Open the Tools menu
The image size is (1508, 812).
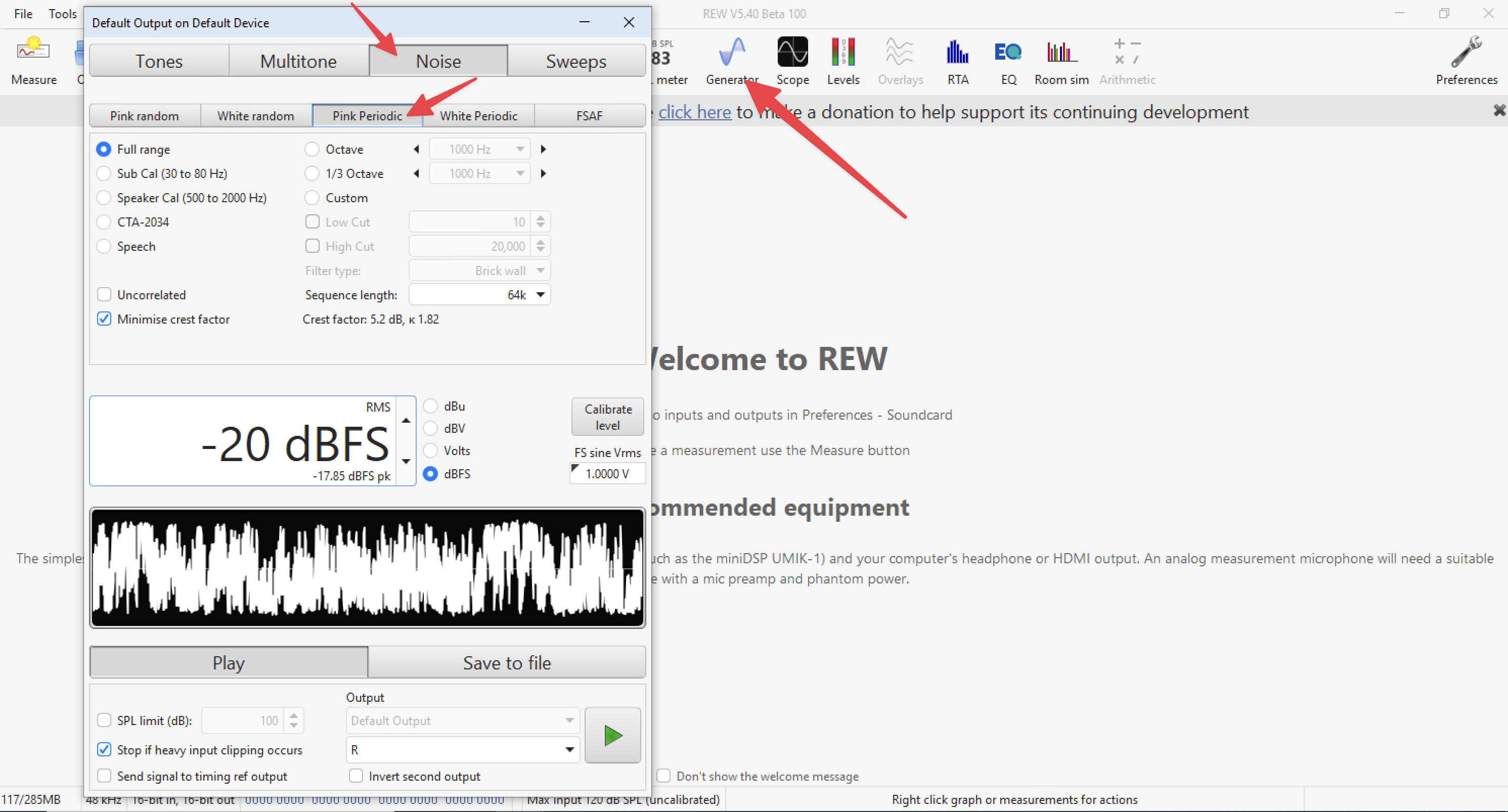(x=62, y=14)
